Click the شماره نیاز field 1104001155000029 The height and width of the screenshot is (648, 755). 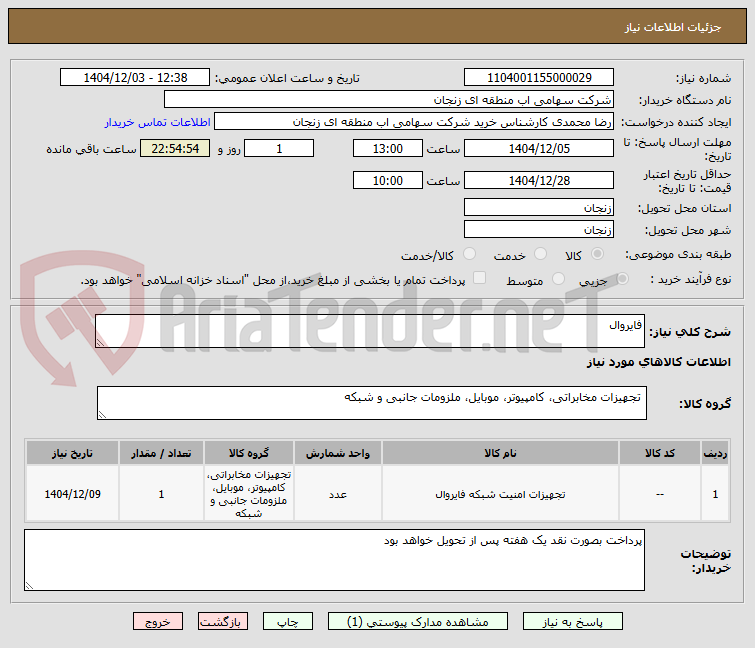pos(539,78)
